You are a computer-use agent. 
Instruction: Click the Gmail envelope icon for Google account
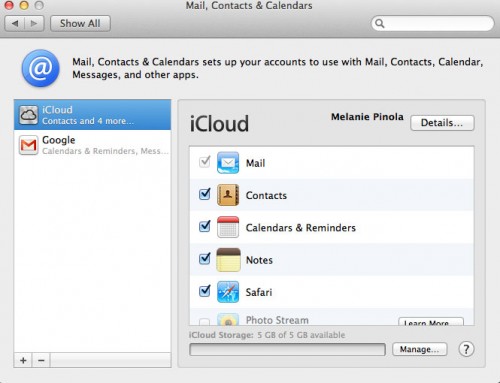pyautogui.click(x=28, y=145)
